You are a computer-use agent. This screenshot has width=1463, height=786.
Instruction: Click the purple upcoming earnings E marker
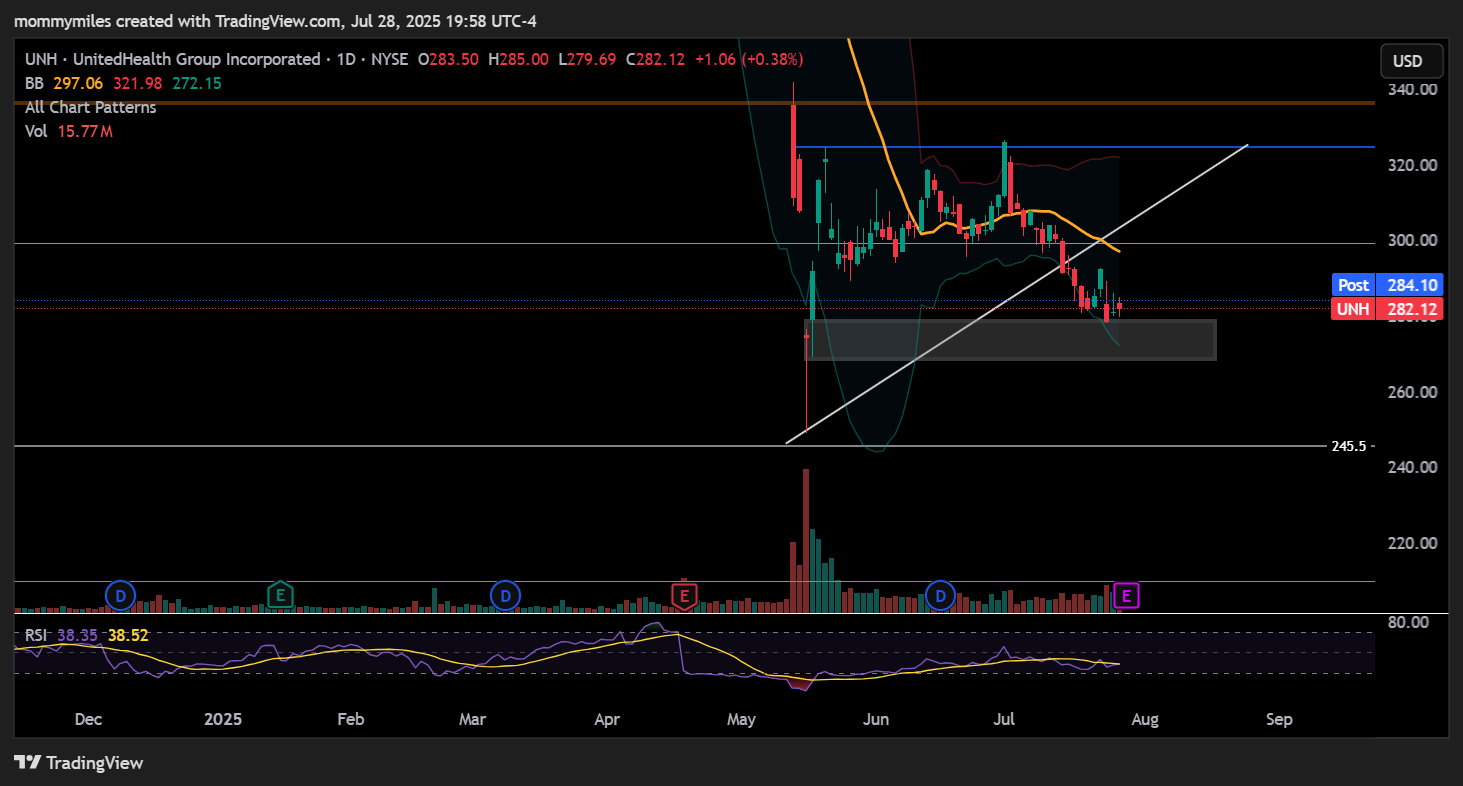point(1127,596)
